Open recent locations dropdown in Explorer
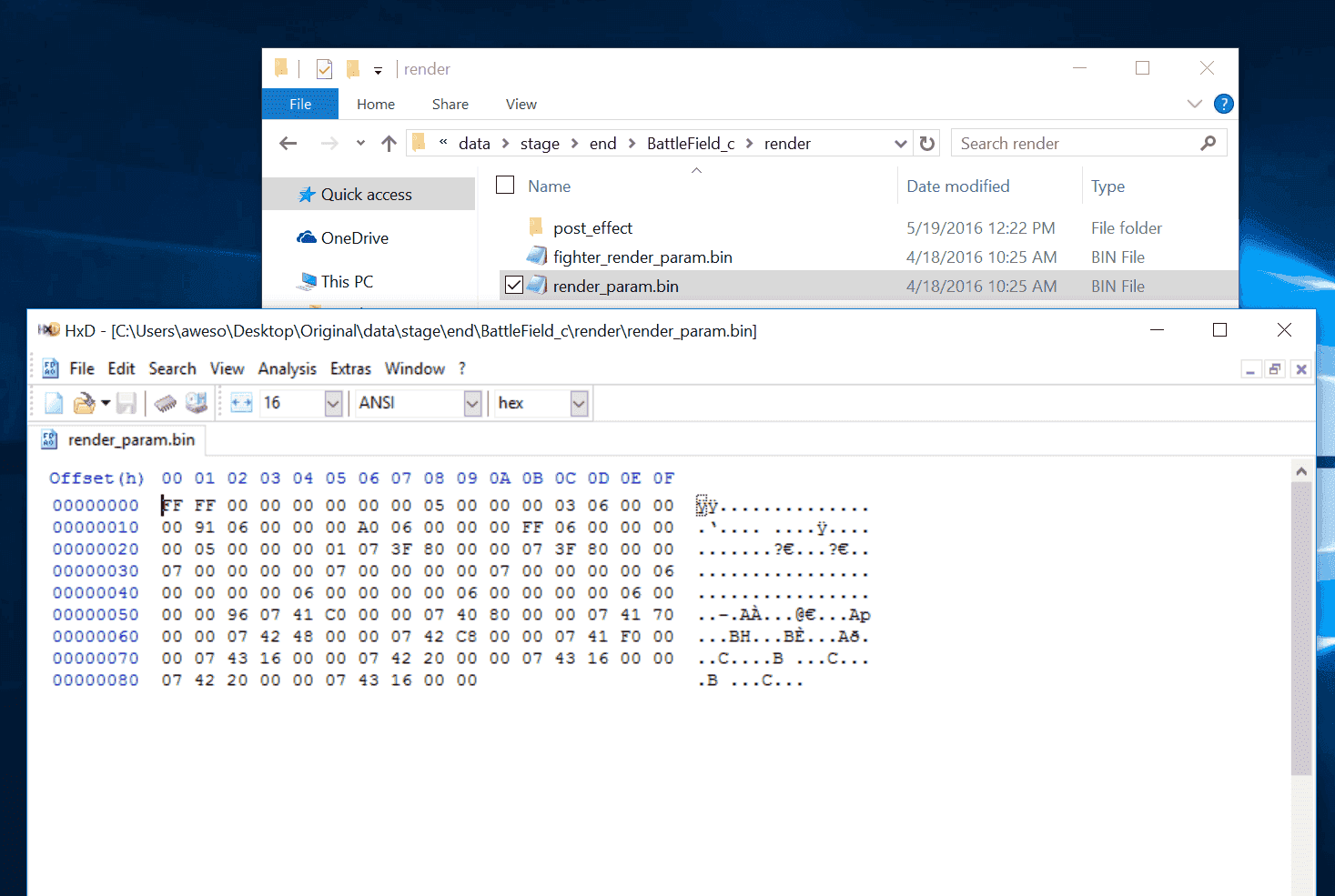Image resolution: width=1335 pixels, height=896 pixels. 360,143
